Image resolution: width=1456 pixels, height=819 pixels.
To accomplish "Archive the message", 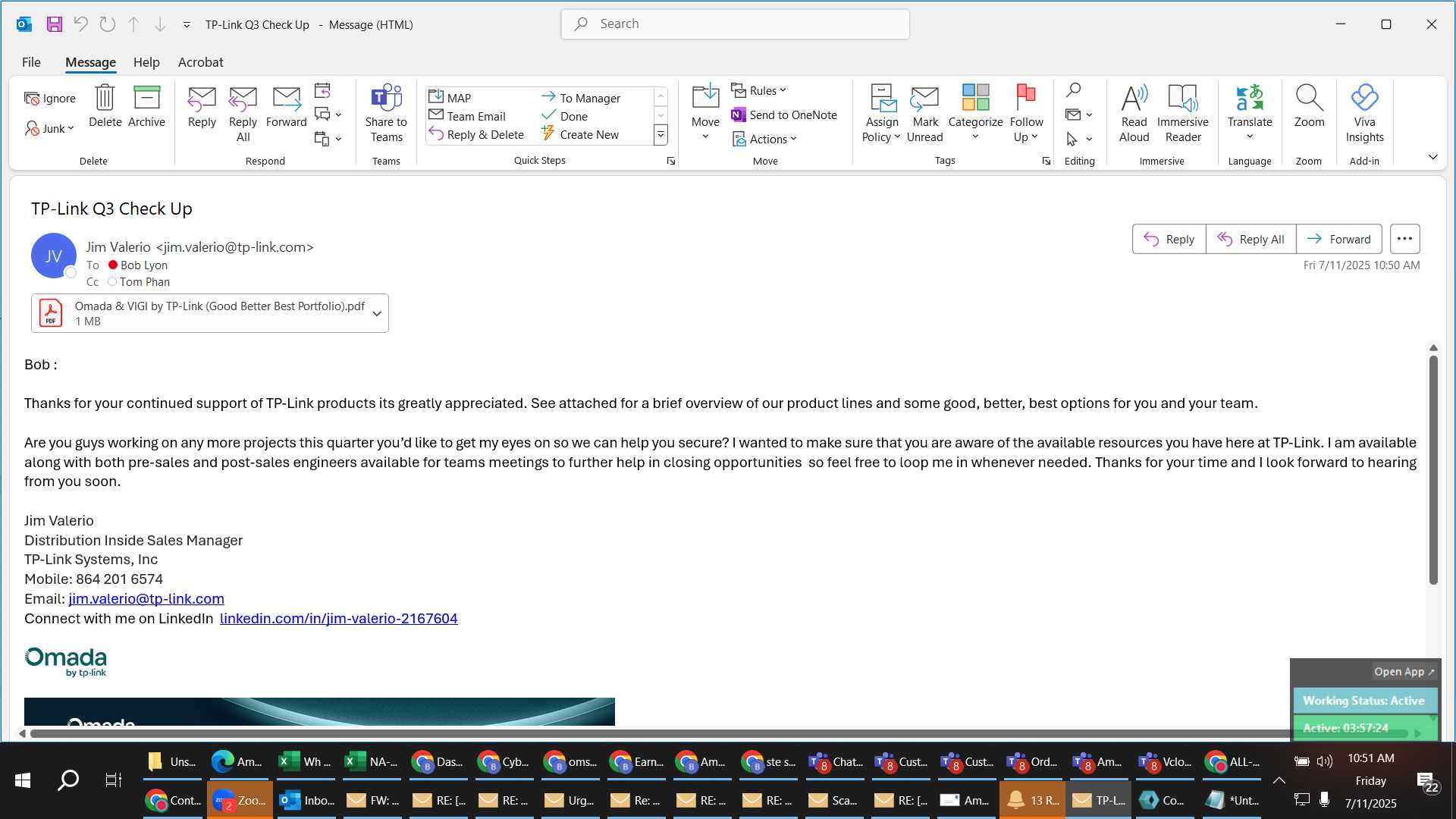I will [146, 106].
